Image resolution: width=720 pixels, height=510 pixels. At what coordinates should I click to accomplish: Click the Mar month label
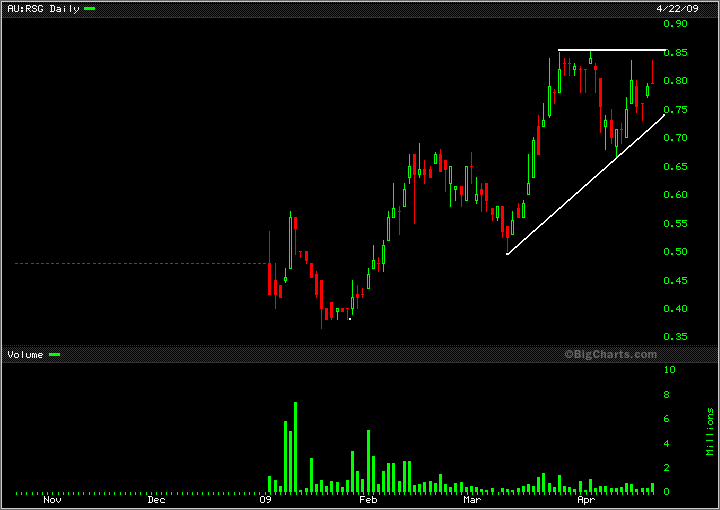click(472, 500)
